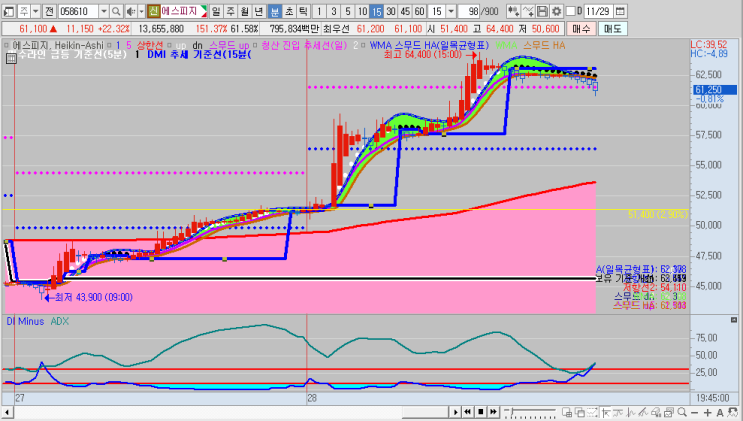Screen dimensions: 743x421
Task: Click the zoom magnifier in bottom toolbar
Action: click(x=682, y=412)
